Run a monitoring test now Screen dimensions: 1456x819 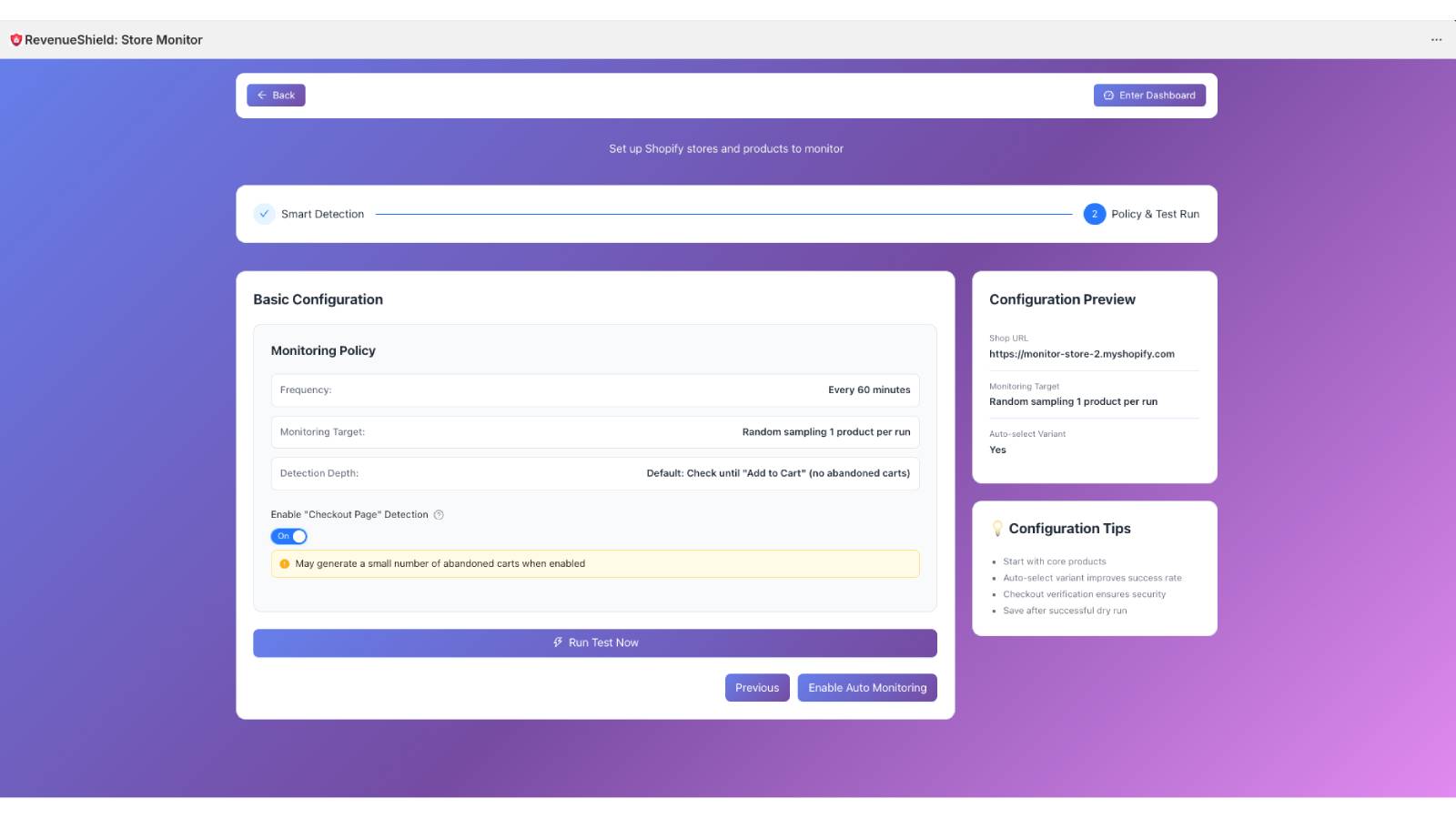(x=594, y=642)
